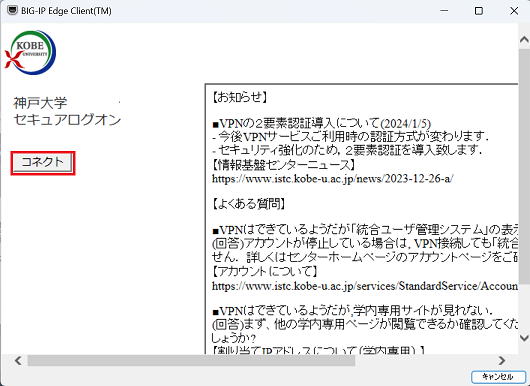Viewport: 530px width, 386px height.
Task: Click the Kobe University logo
Action: click(30, 52)
